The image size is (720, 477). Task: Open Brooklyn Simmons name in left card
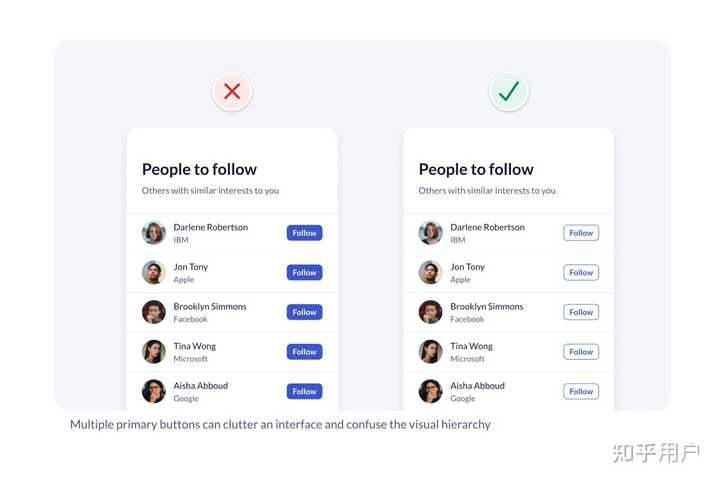tap(210, 307)
